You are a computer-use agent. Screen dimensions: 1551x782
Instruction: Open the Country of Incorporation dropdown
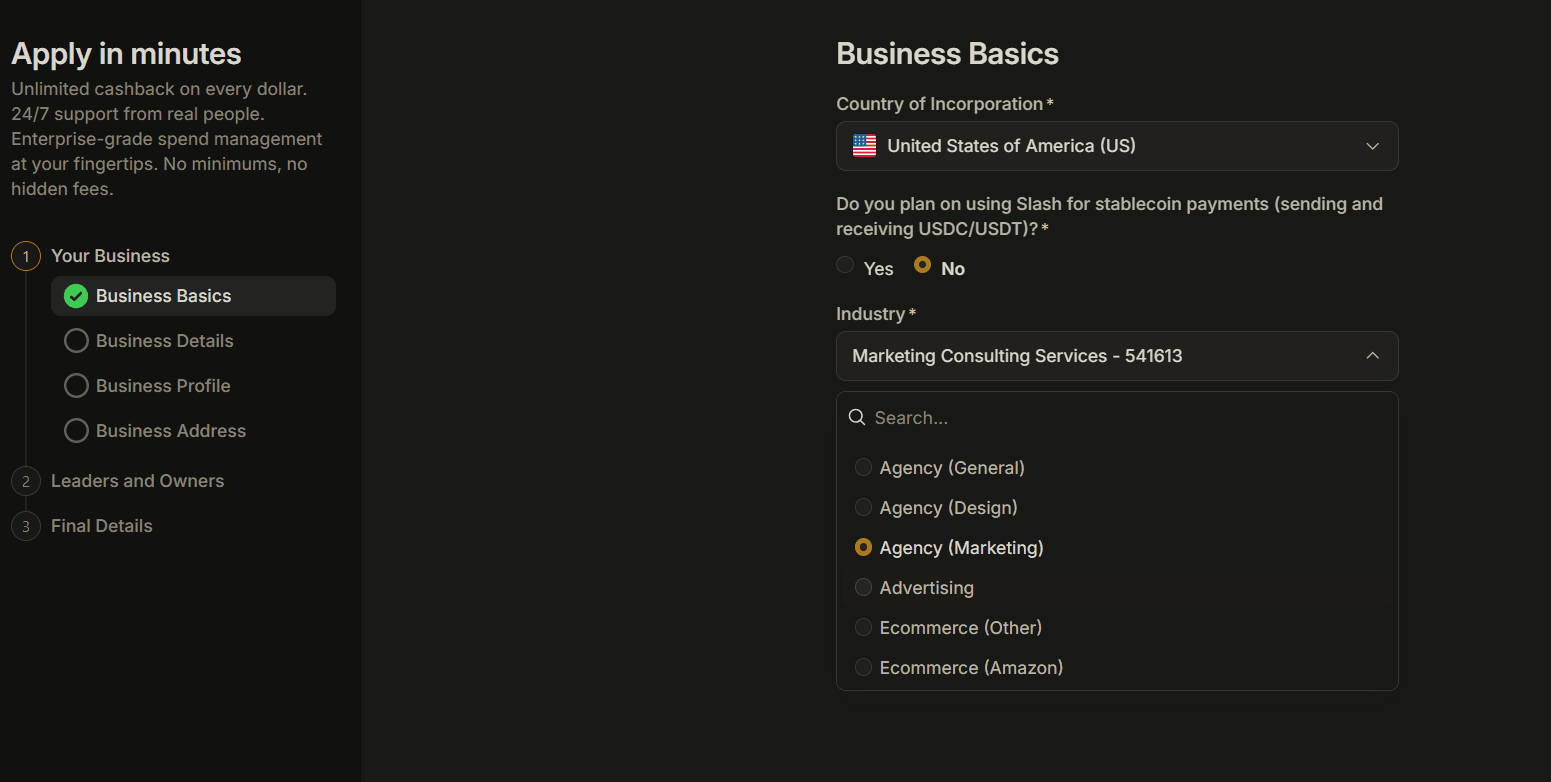1117,146
